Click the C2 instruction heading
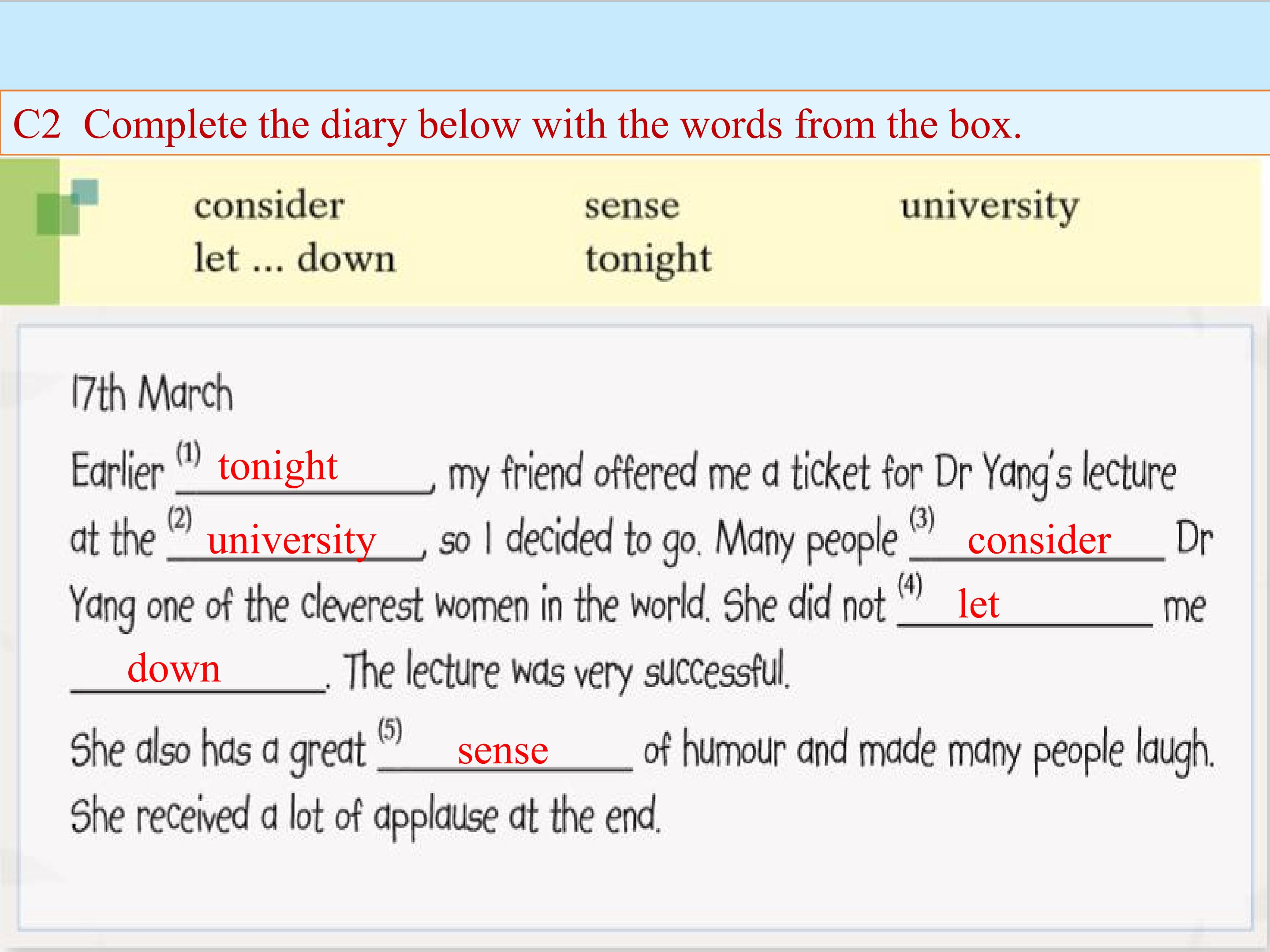 (517, 124)
